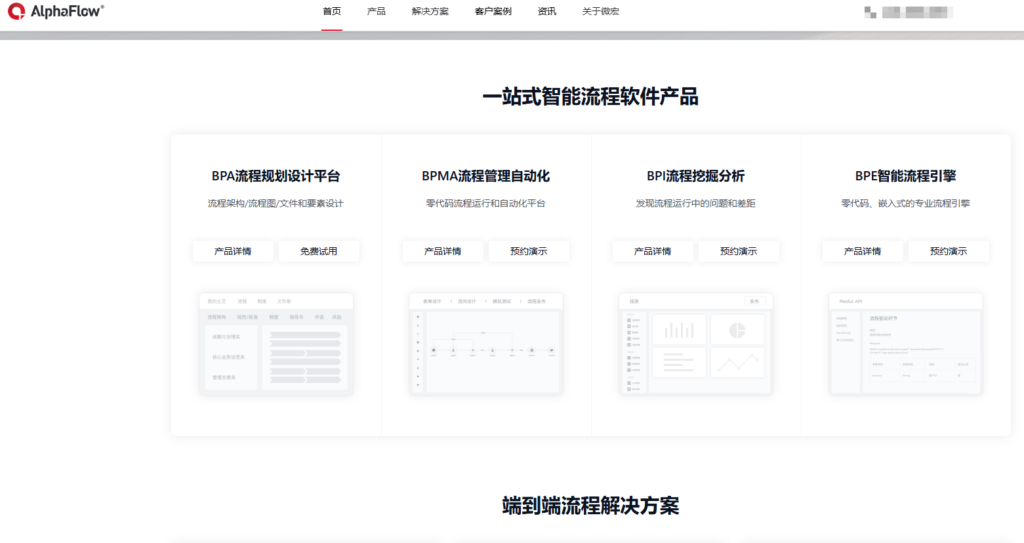Select the BPI流程挖掘分析 heading
The image size is (1024, 543).
[696, 176]
